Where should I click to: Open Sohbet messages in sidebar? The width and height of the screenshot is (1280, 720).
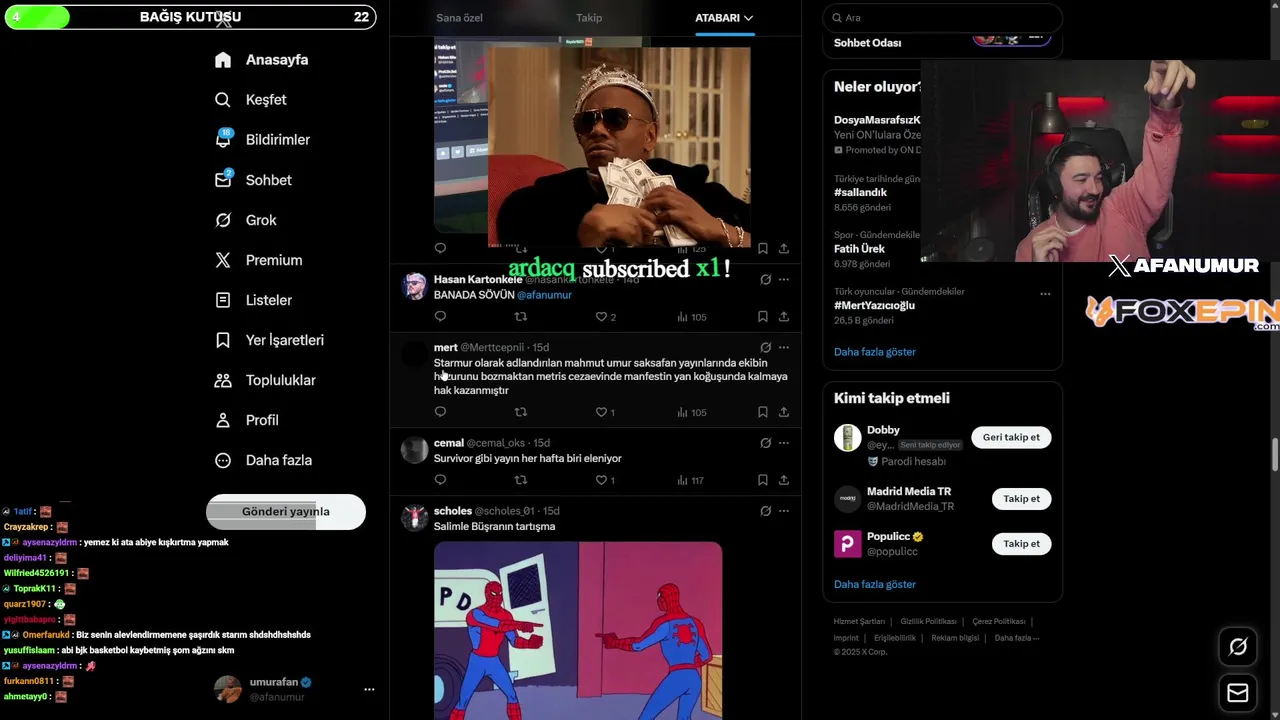[253, 180]
